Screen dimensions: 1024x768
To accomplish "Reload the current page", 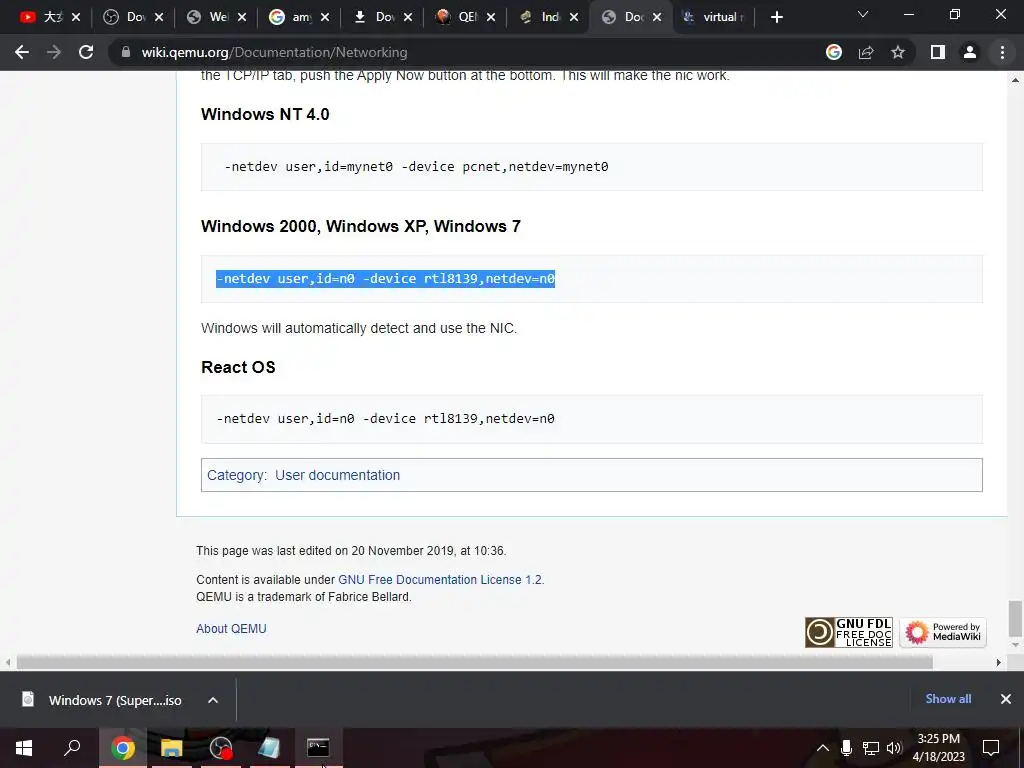I will coord(86,52).
